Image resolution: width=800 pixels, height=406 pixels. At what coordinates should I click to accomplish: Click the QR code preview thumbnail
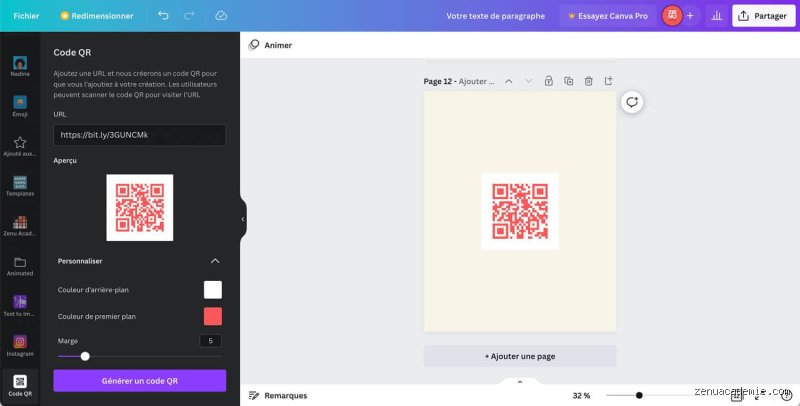(140, 208)
